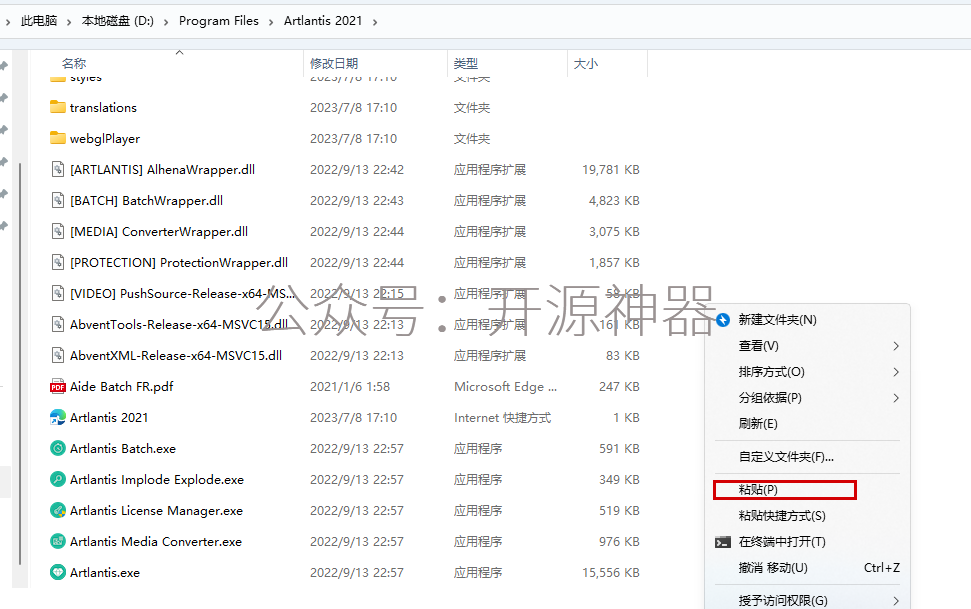Viewport: 971px width, 609px height.
Task: Click the Artlantis 2021 shortcut icon
Action: [58, 417]
